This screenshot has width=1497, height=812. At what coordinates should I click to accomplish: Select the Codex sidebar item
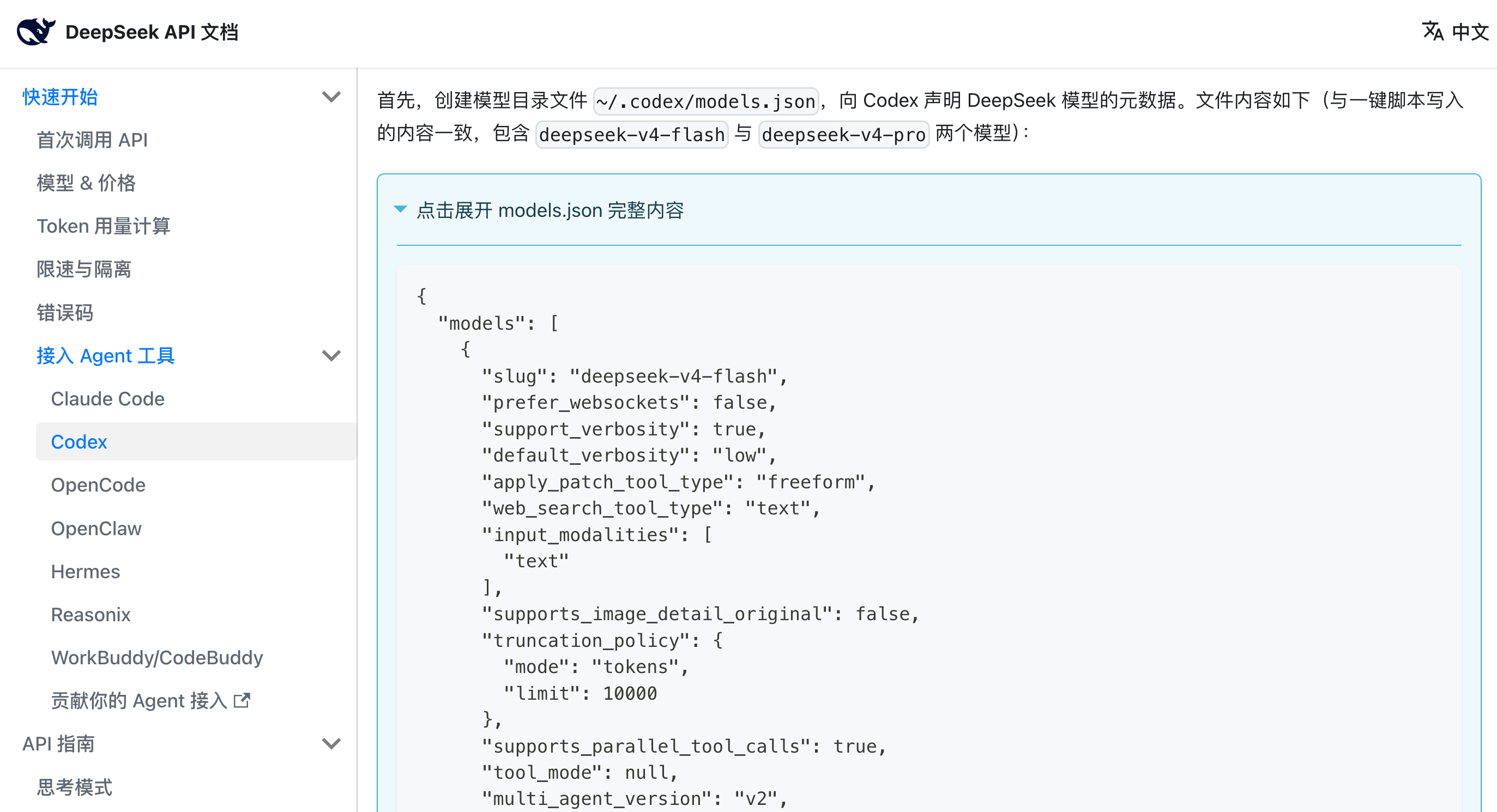(x=196, y=441)
